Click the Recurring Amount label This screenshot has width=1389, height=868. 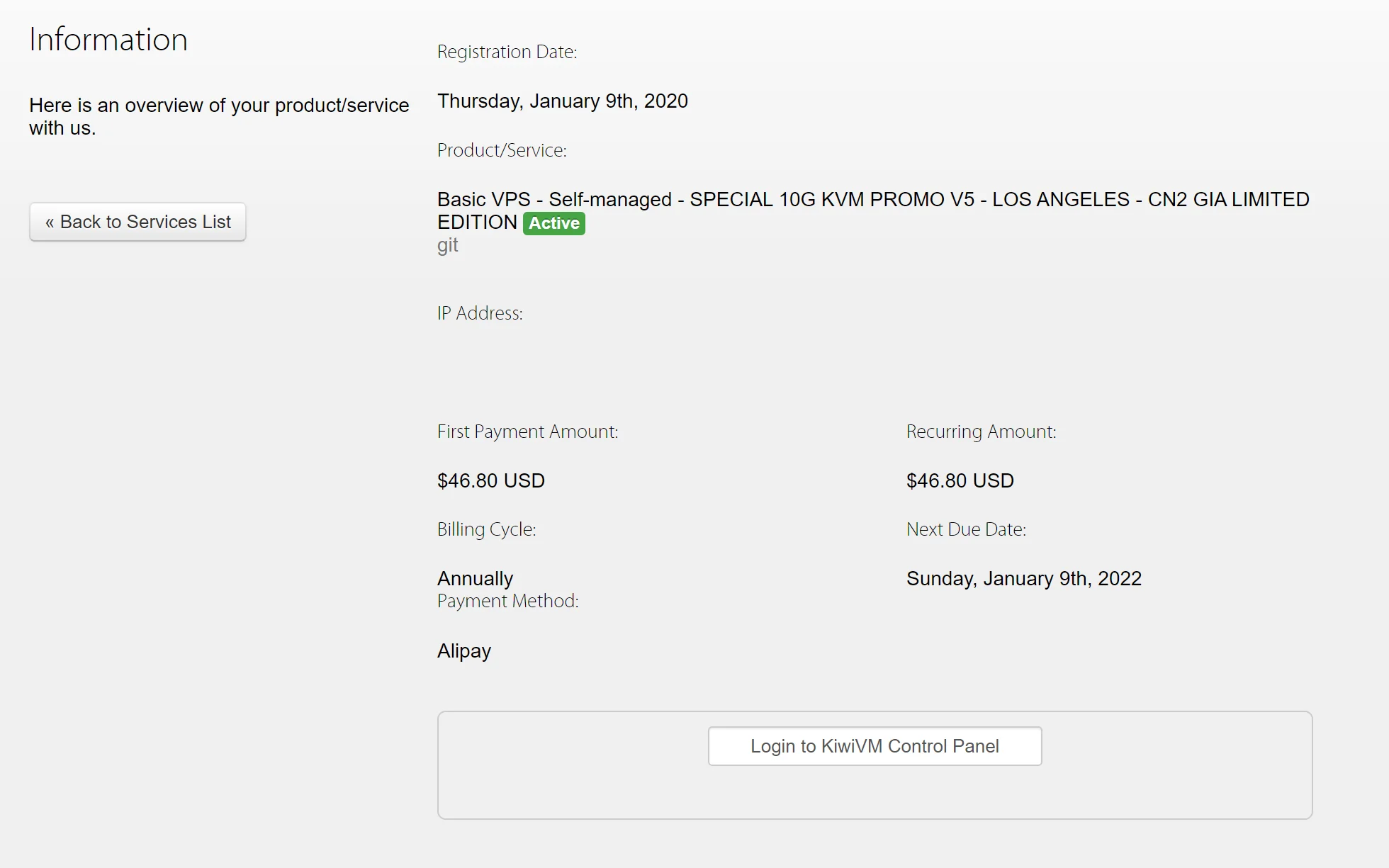pyautogui.click(x=981, y=432)
